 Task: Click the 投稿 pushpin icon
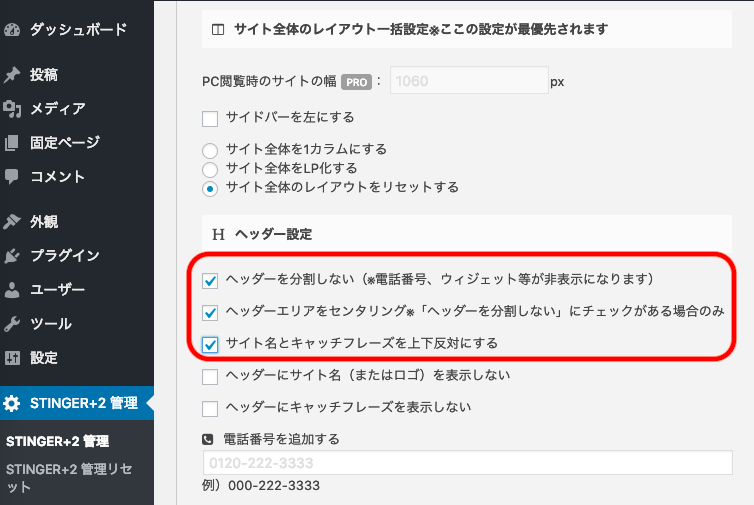[12, 75]
